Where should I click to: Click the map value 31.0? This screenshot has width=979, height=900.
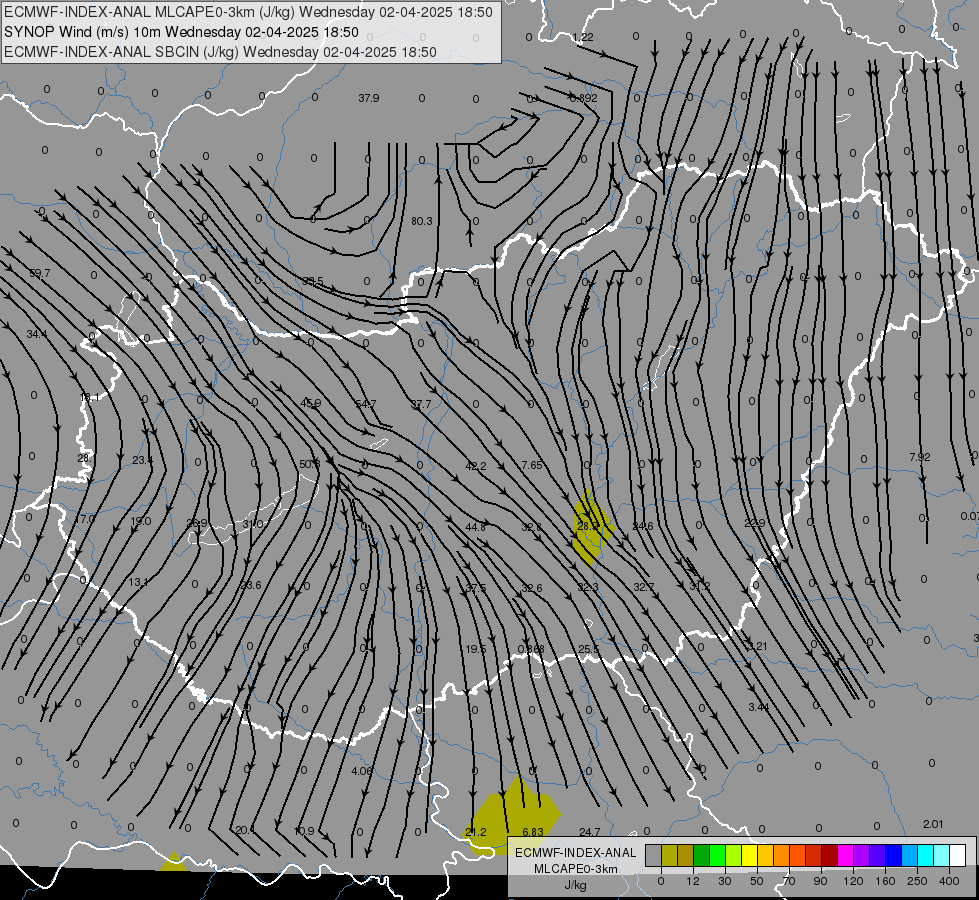click(252, 524)
